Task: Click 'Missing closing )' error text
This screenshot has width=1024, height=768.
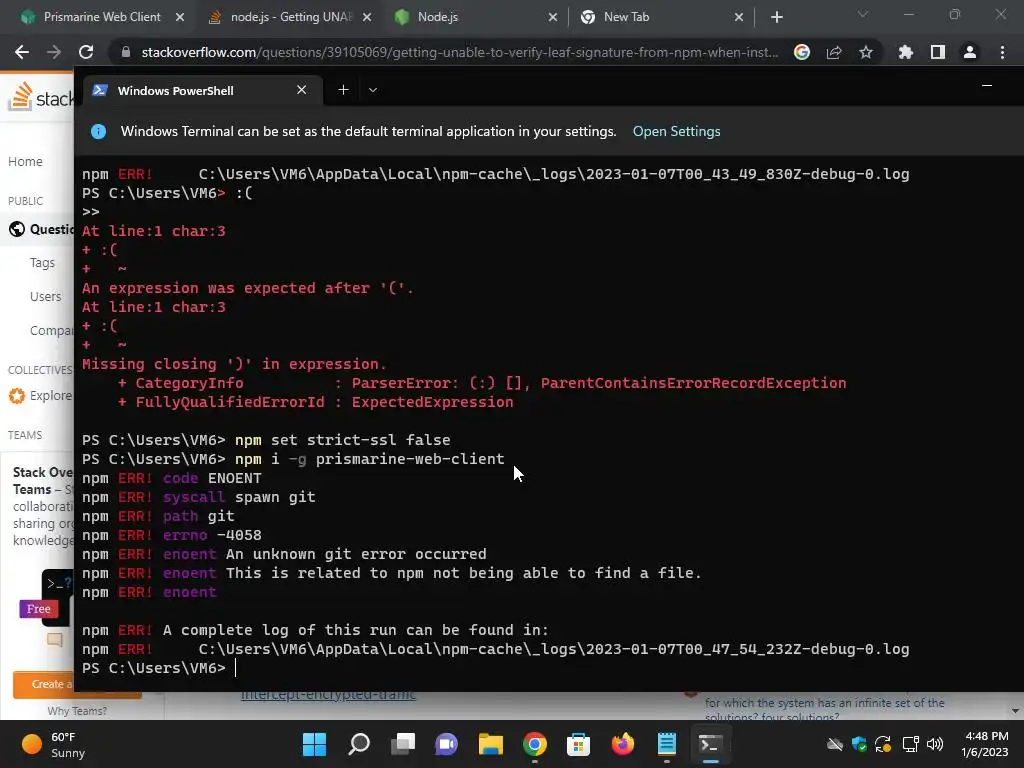Action: click(234, 364)
